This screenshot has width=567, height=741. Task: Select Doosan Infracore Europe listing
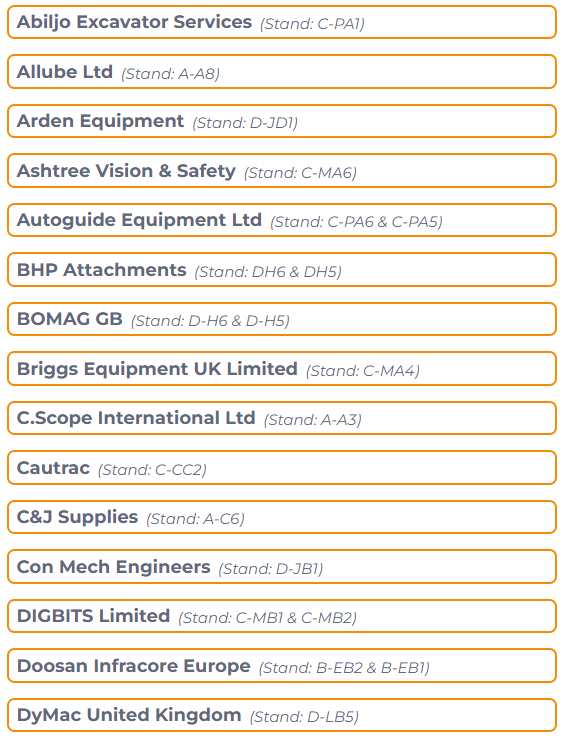point(282,666)
